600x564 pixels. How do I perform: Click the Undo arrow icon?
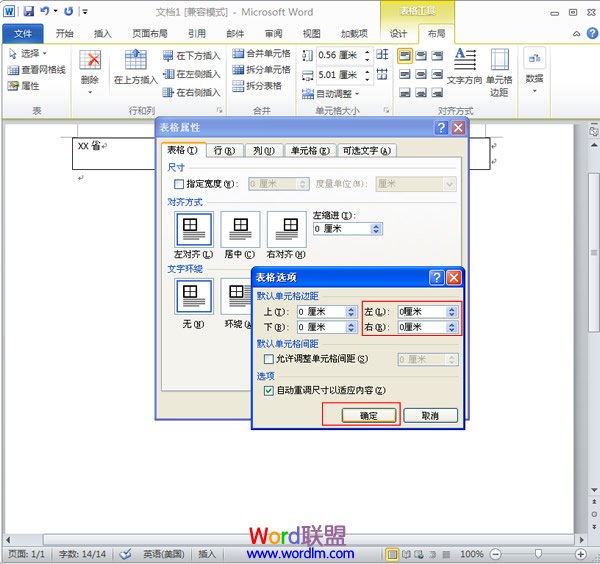(45, 11)
